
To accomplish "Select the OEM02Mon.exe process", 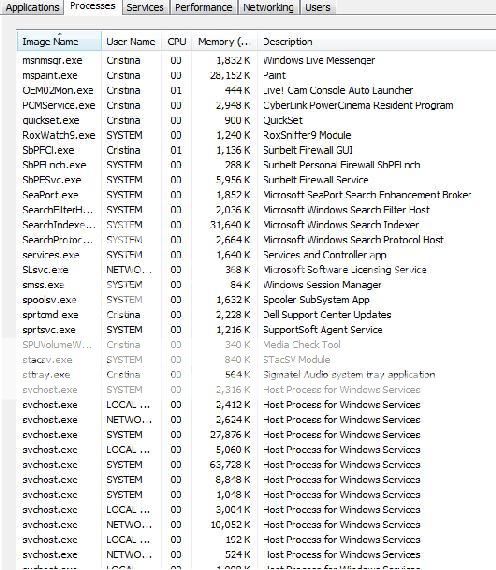I will pyautogui.click(x=256, y=90).
